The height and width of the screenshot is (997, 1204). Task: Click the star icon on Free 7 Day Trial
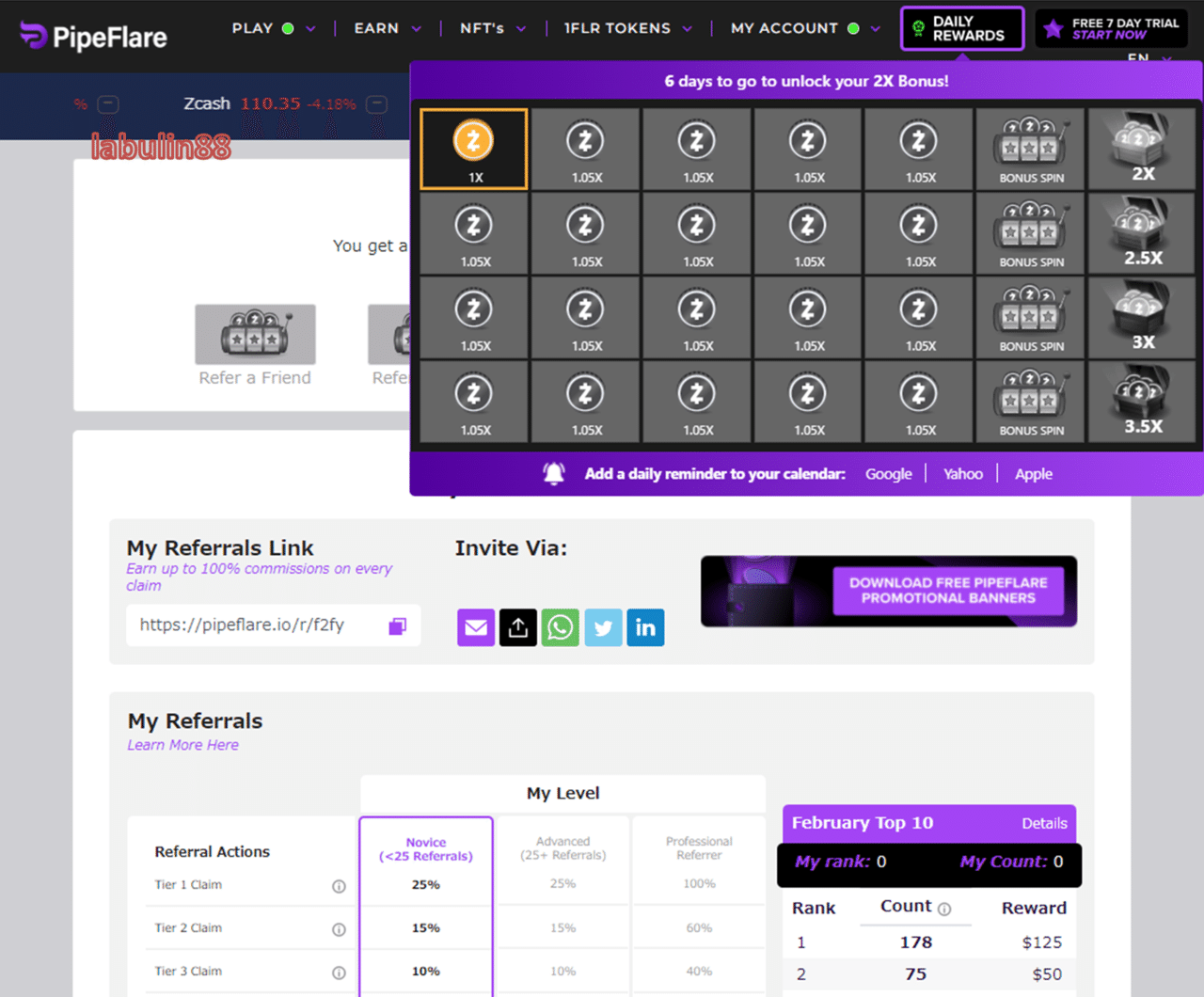pos(1053,28)
